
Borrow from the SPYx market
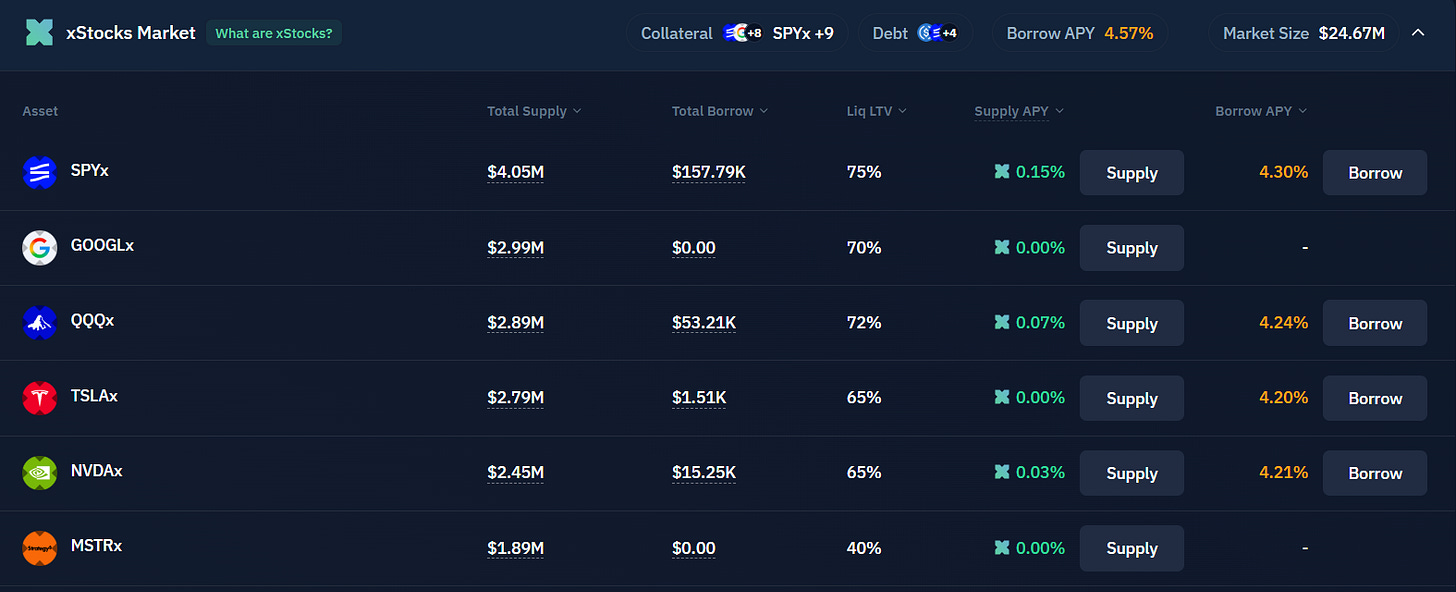(1375, 173)
